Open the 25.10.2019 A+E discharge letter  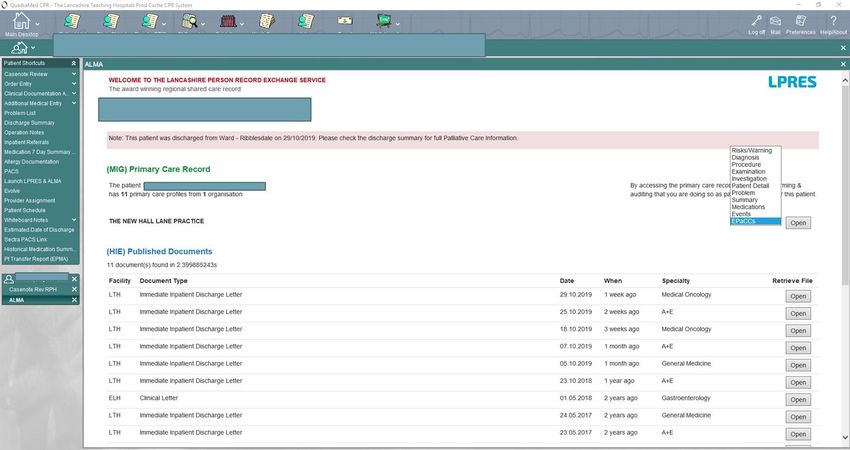point(798,313)
